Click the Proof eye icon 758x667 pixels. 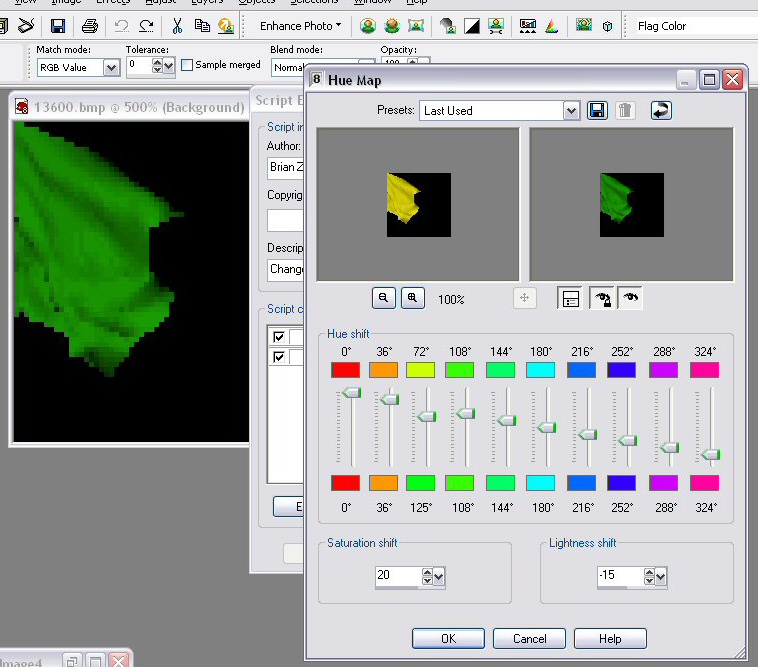pyautogui.click(x=631, y=298)
